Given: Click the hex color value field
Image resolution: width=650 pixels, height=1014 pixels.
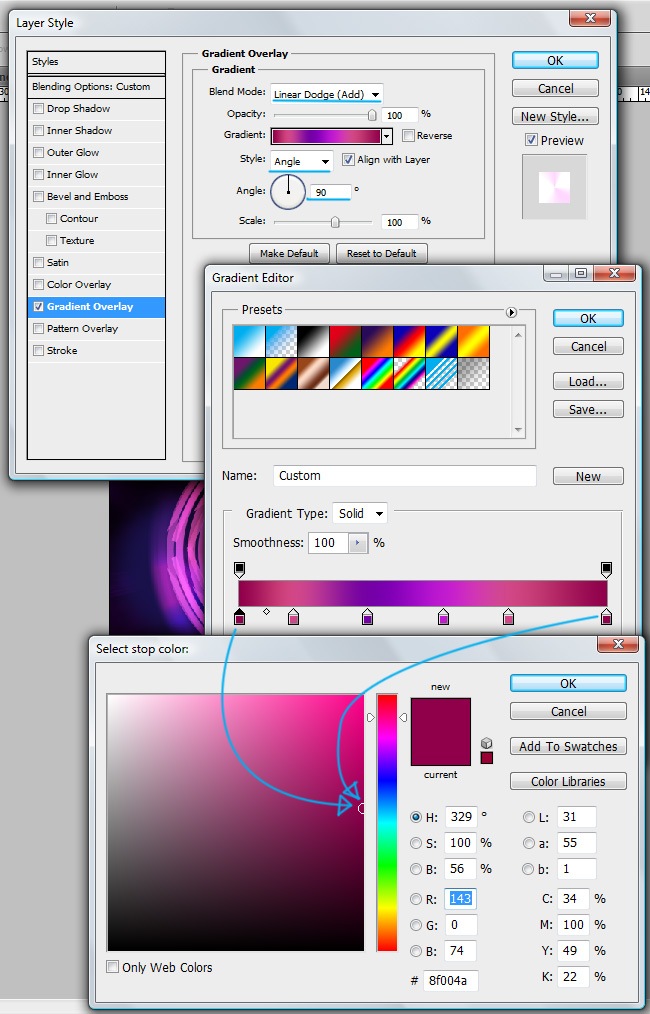Looking at the screenshot, I should click(x=450, y=980).
